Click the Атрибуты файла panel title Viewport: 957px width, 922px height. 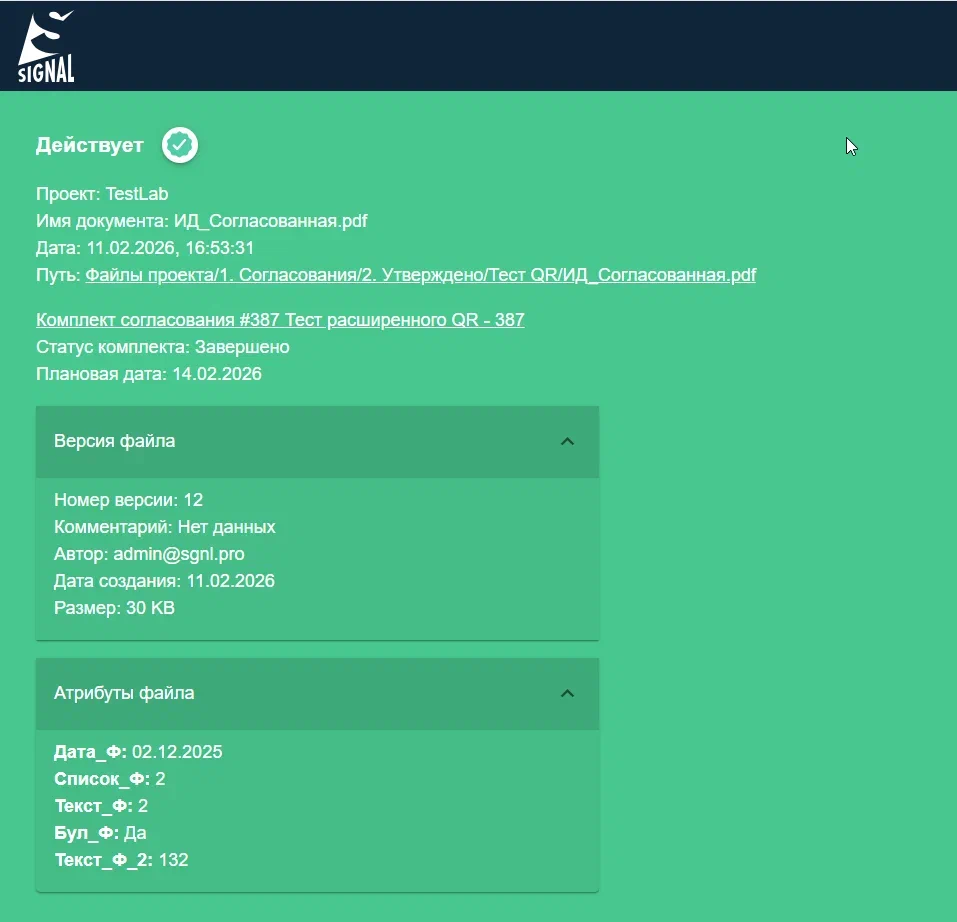click(x=124, y=693)
